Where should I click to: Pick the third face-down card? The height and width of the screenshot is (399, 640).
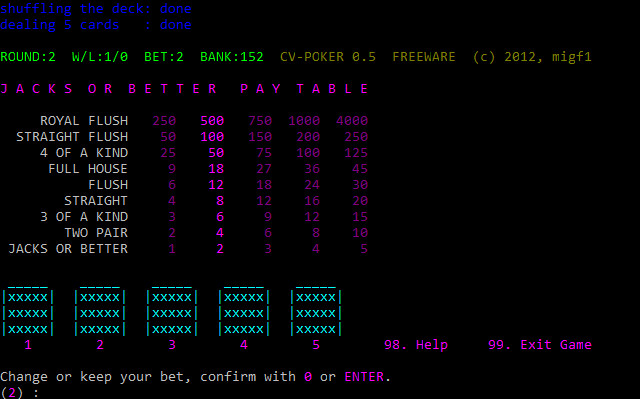click(172, 312)
